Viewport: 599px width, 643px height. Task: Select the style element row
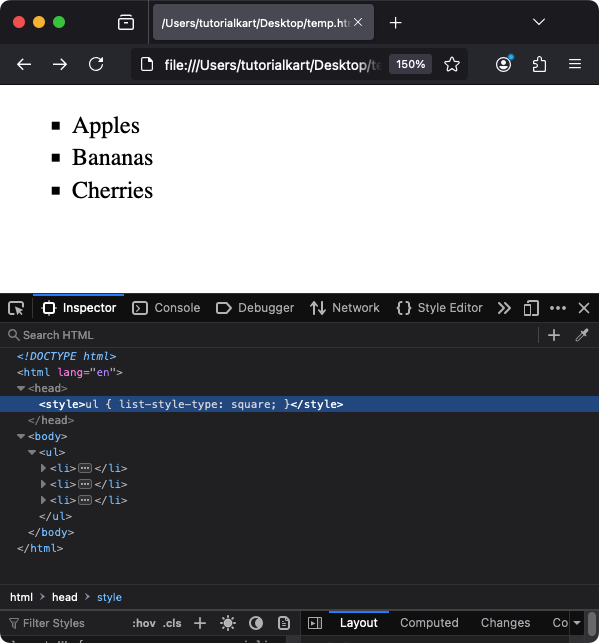pos(299,404)
